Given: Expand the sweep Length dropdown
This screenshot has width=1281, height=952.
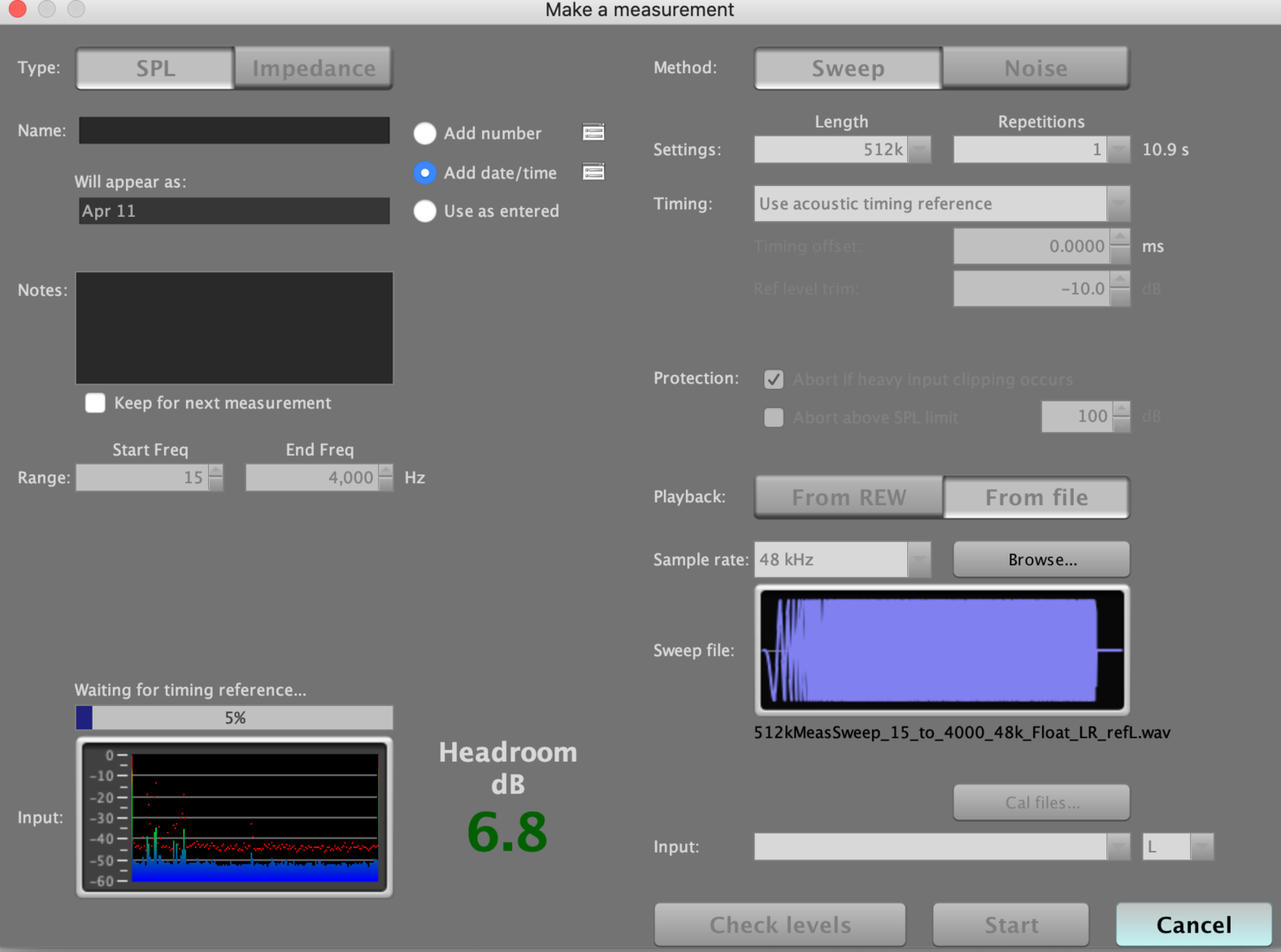Looking at the screenshot, I should tap(919, 150).
